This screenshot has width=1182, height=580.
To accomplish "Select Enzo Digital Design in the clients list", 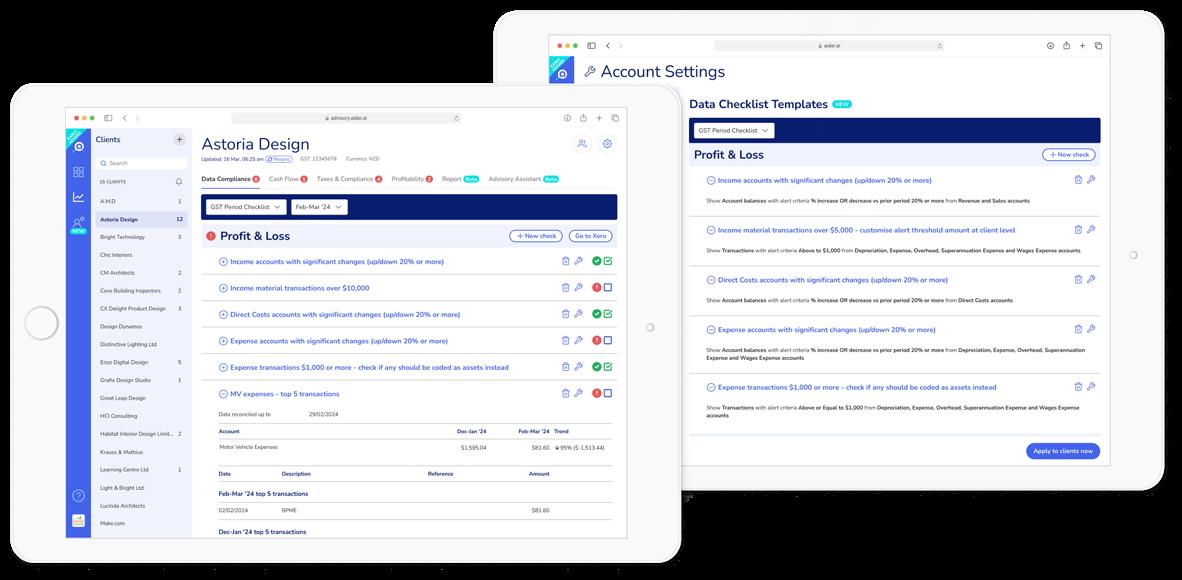I will tap(141, 362).
